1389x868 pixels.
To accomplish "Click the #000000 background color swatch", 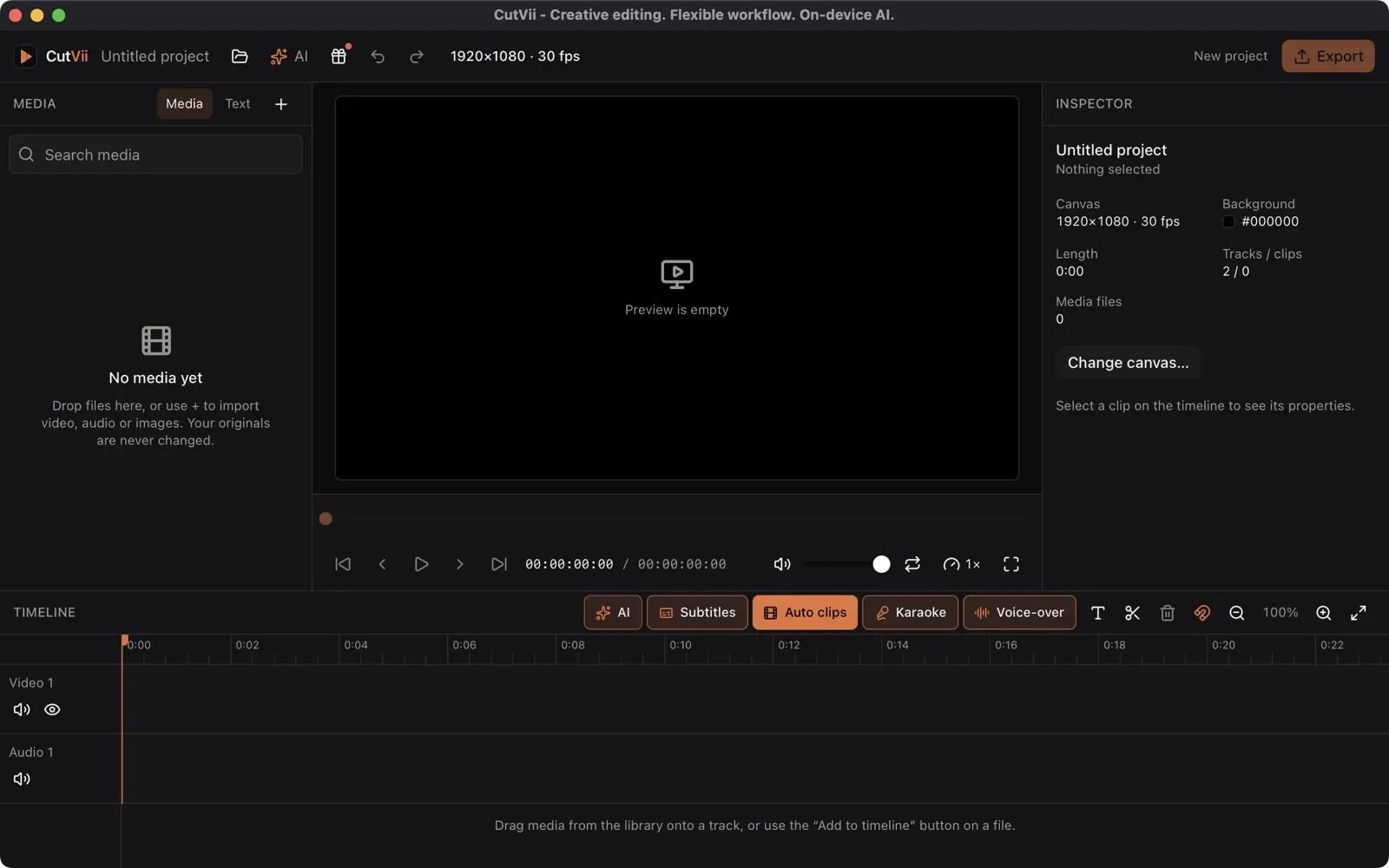I will (1228, 222).
